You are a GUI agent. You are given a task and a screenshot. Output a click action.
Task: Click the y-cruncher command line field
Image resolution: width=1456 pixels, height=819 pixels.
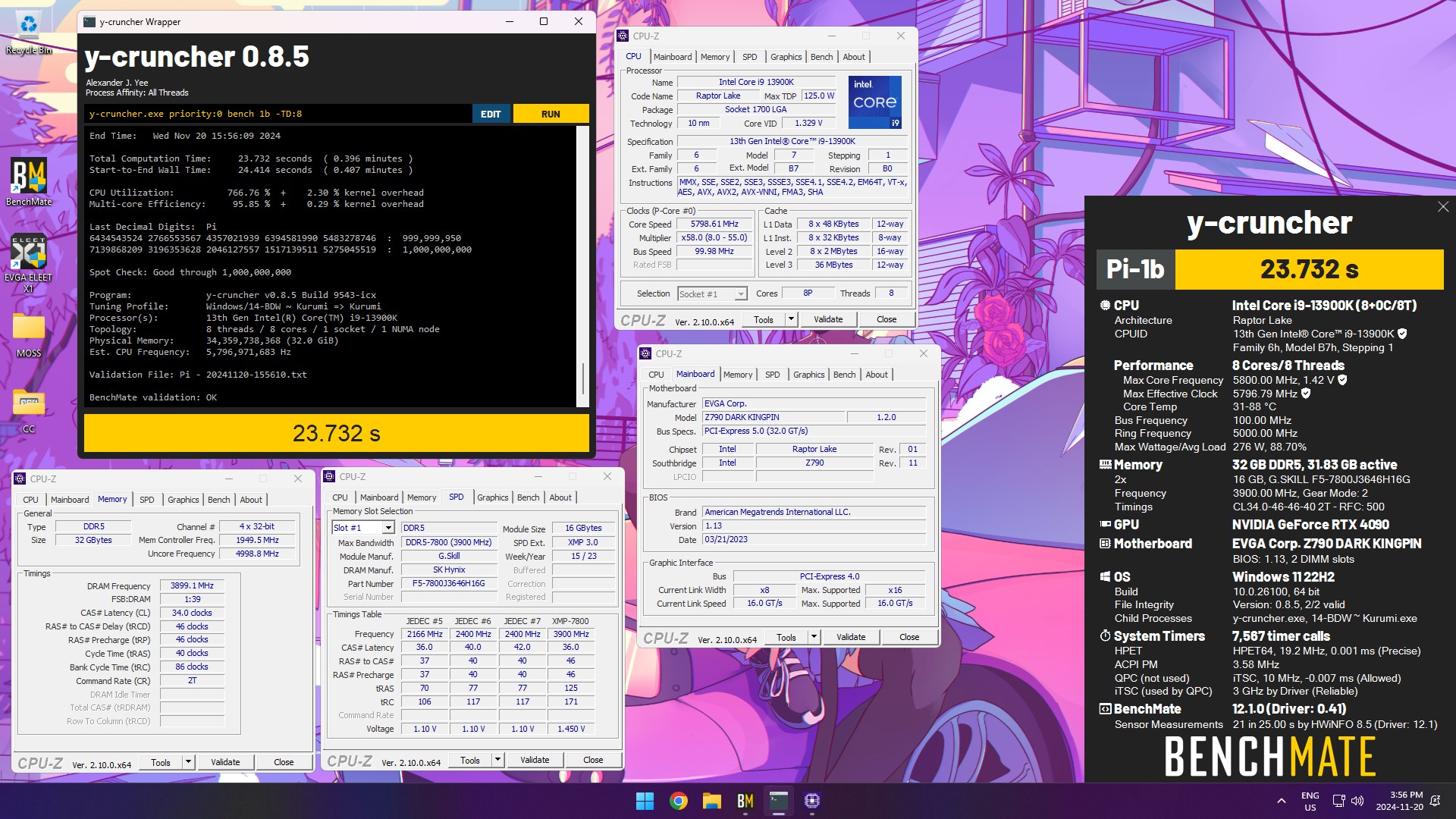(278, 114)
